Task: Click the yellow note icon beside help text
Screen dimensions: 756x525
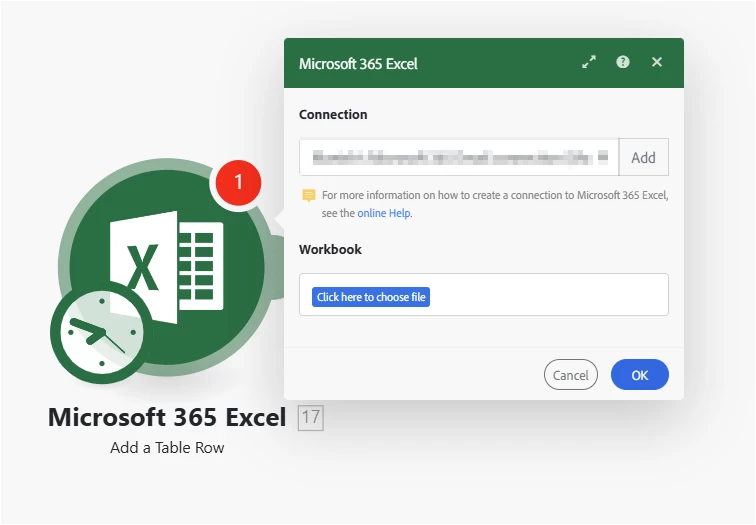Action: click(x=309, y=195)
